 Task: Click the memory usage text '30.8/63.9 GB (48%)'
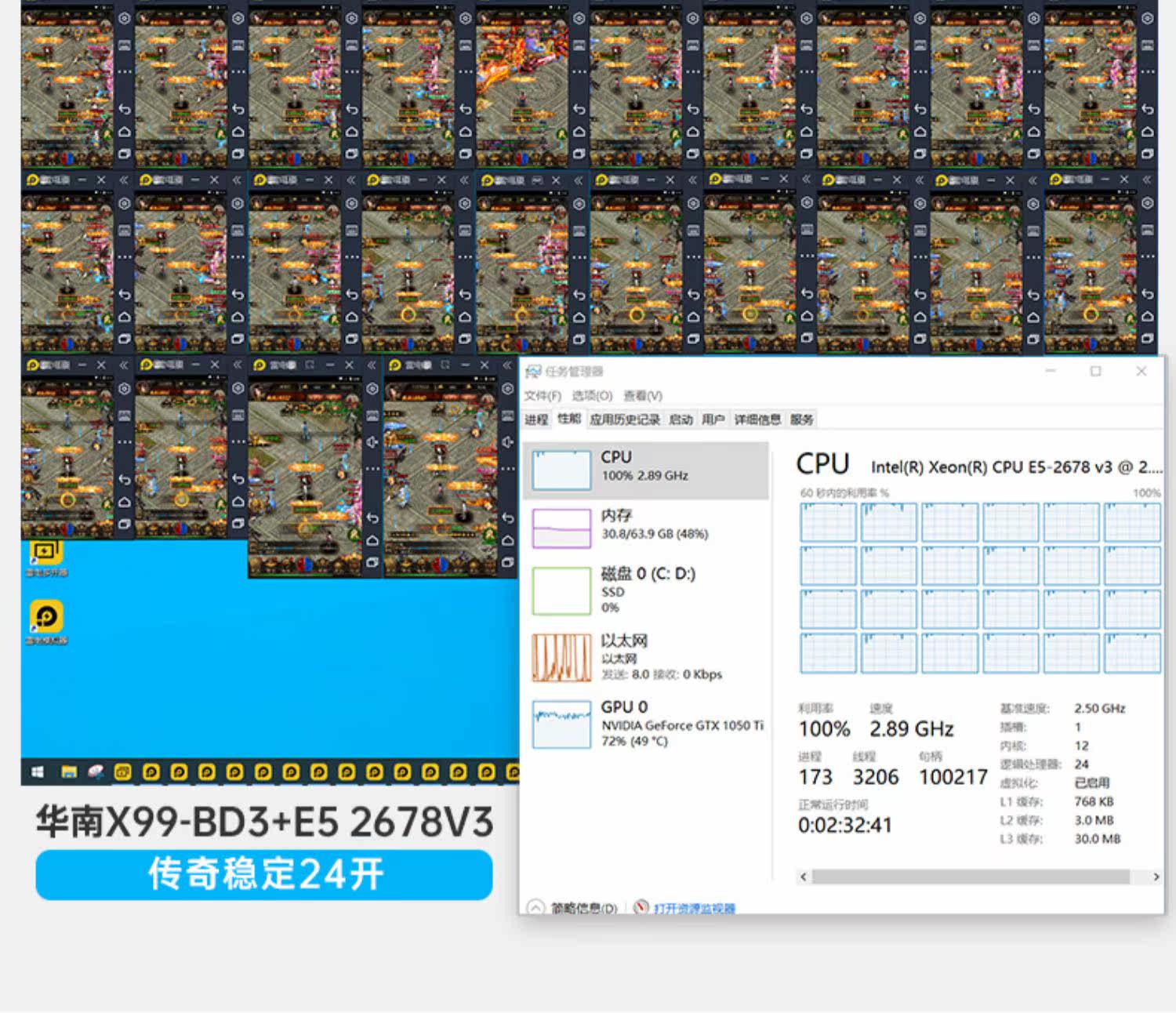pos(655,534)
